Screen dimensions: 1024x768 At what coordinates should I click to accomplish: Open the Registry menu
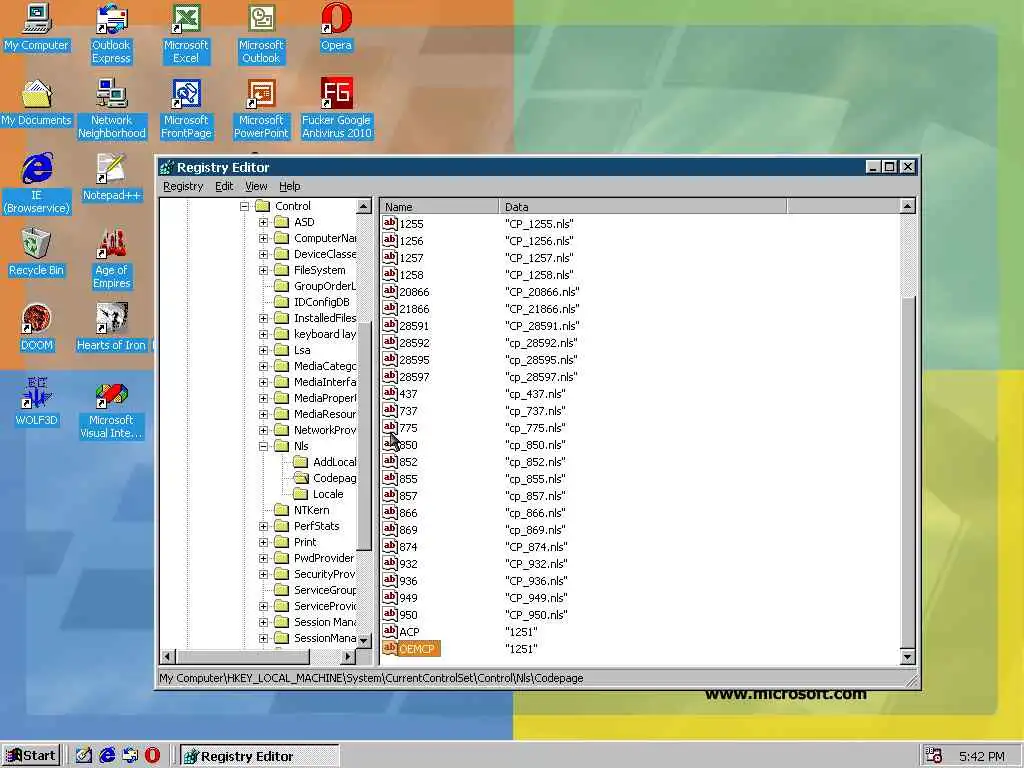coord(183,186)
